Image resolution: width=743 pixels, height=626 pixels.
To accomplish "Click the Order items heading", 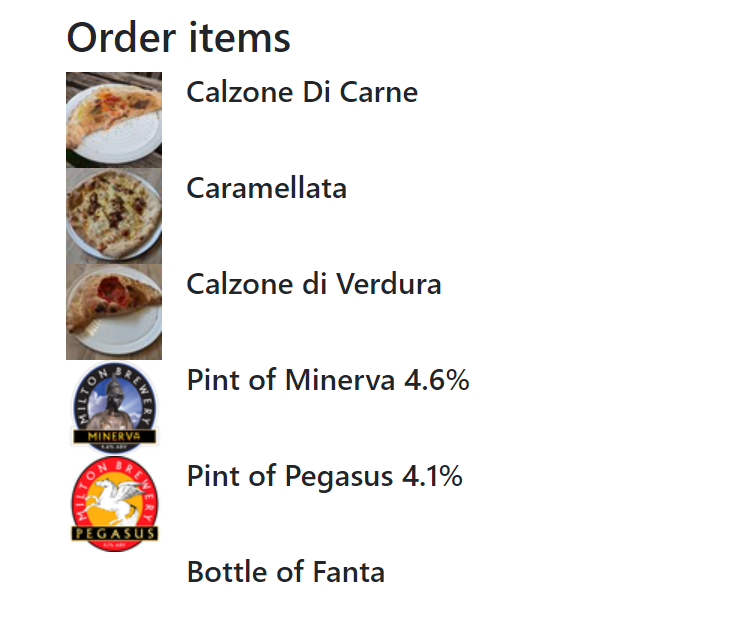I will [x=179, y=39].
